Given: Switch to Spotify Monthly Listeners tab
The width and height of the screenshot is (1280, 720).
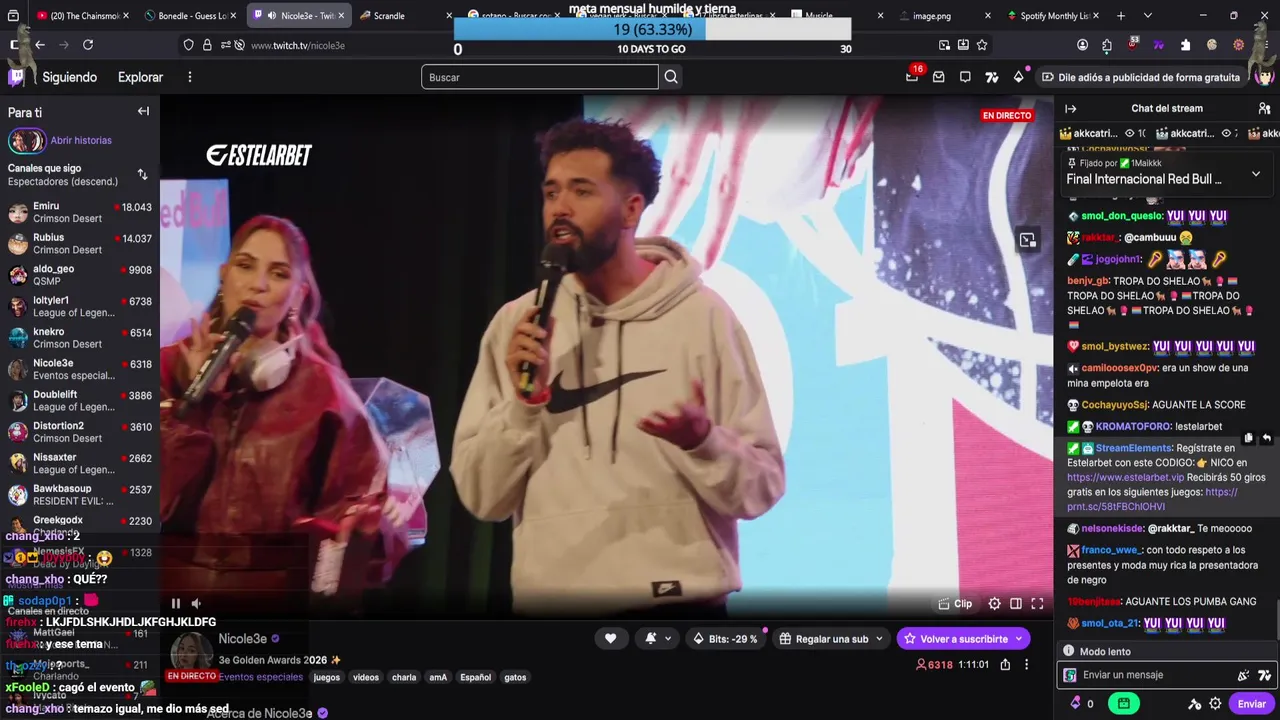Looking at the screenshot, I should [x=1054, y=16].
